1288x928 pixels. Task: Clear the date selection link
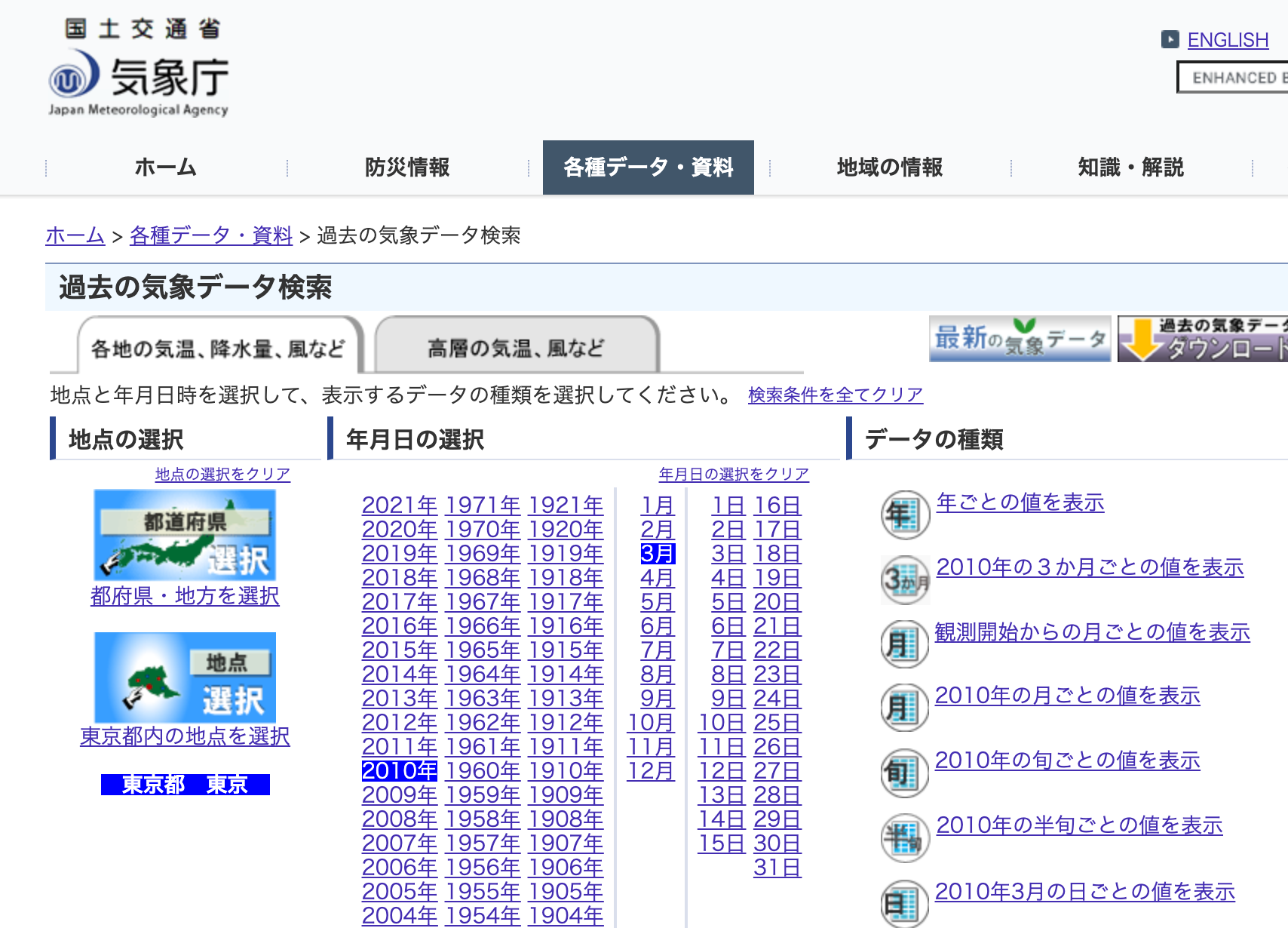coord(733,474)
